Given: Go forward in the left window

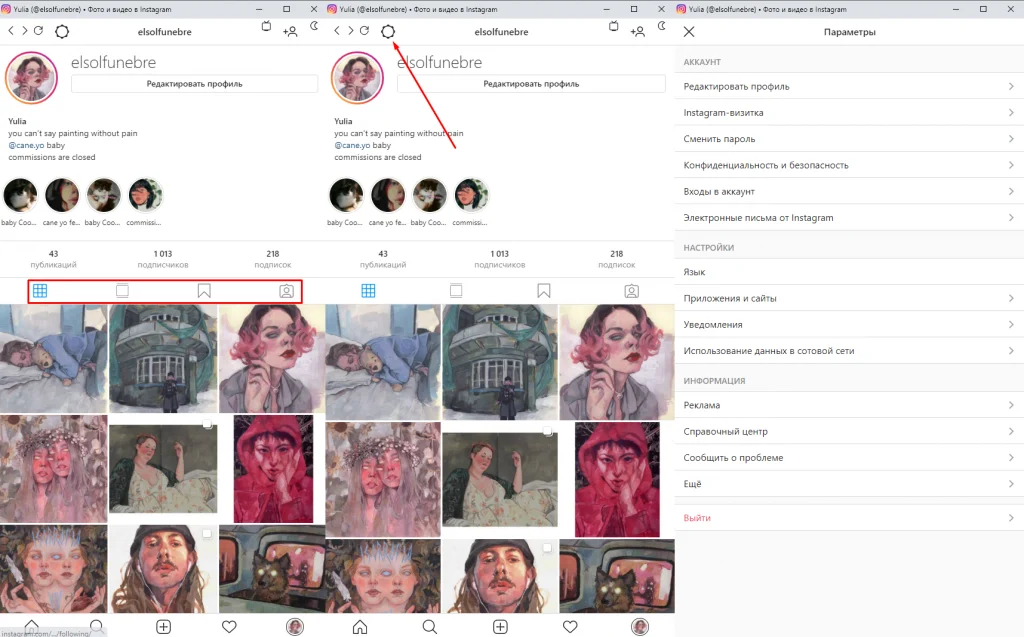Looking at the screenshot, I should [25, 31].
